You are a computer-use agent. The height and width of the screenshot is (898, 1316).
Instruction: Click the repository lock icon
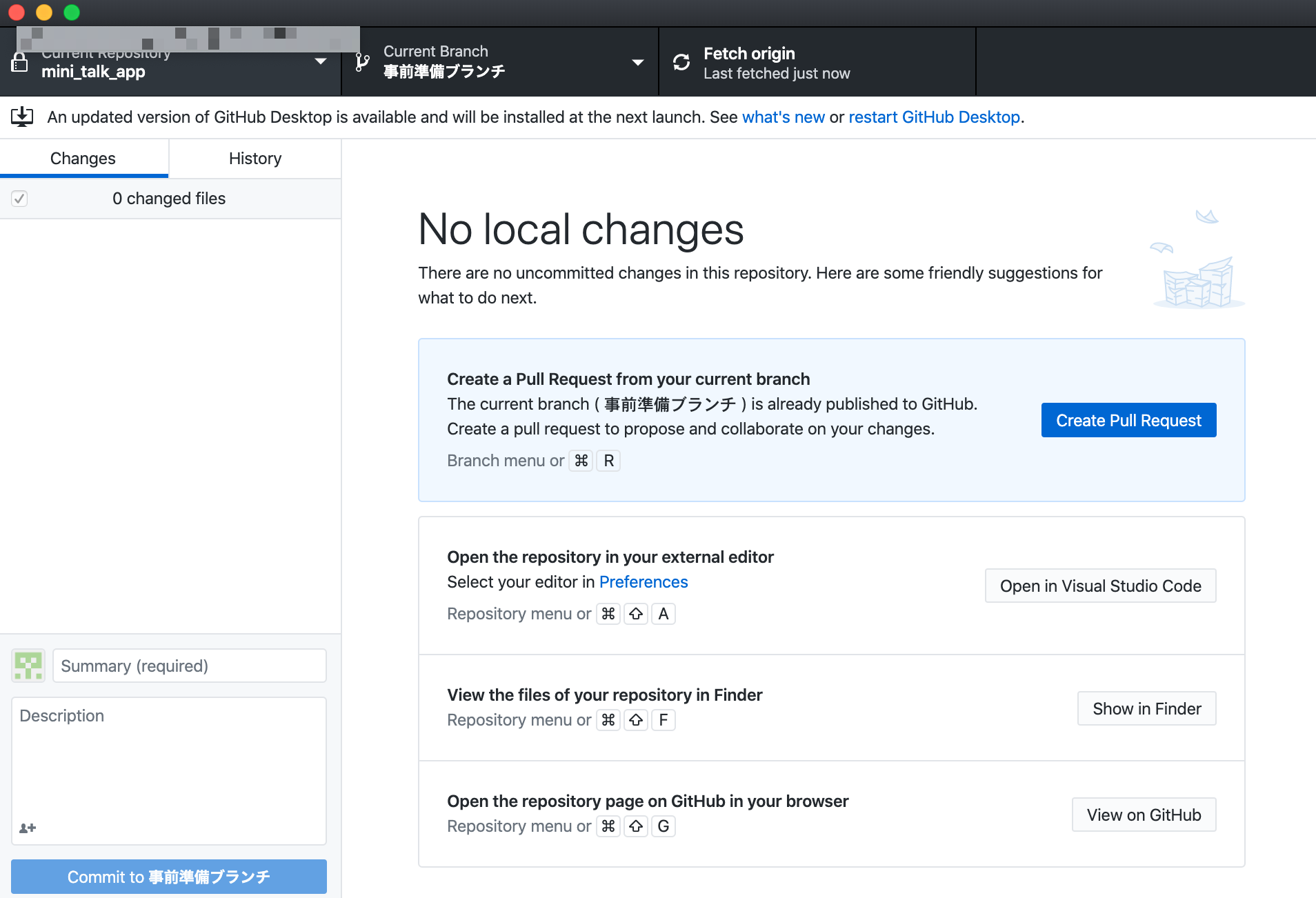20,63
